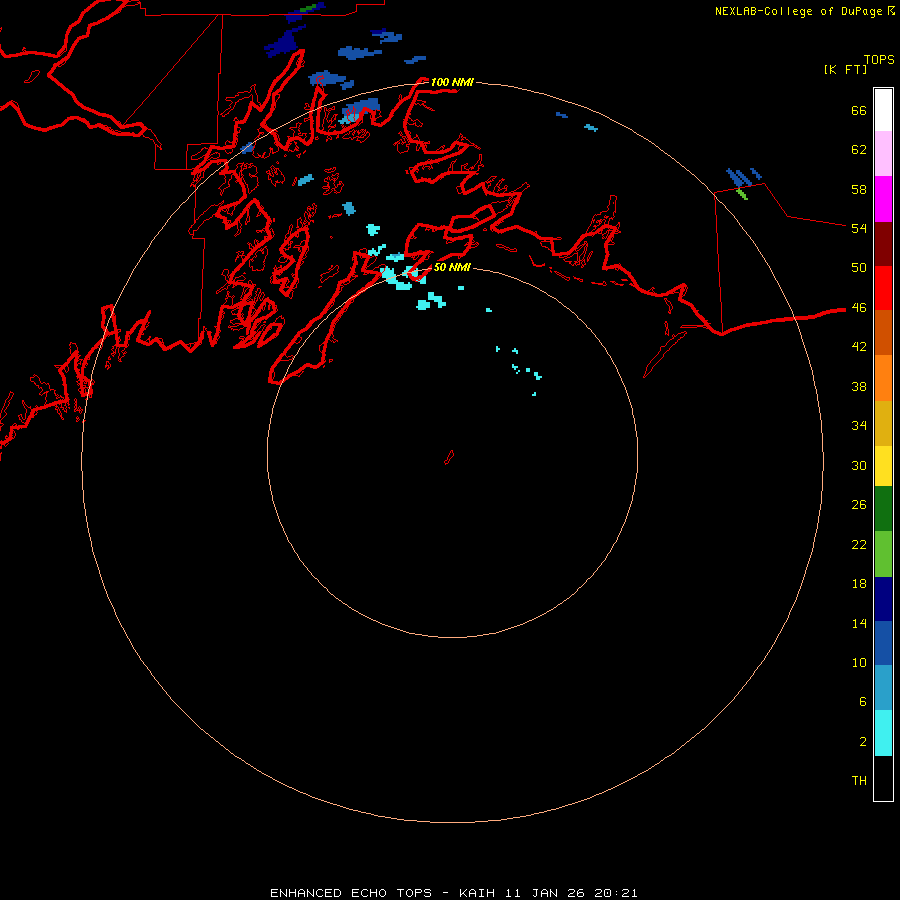
Task: Select the dark red 54 kft legend swatch
Action: point(883,244)
